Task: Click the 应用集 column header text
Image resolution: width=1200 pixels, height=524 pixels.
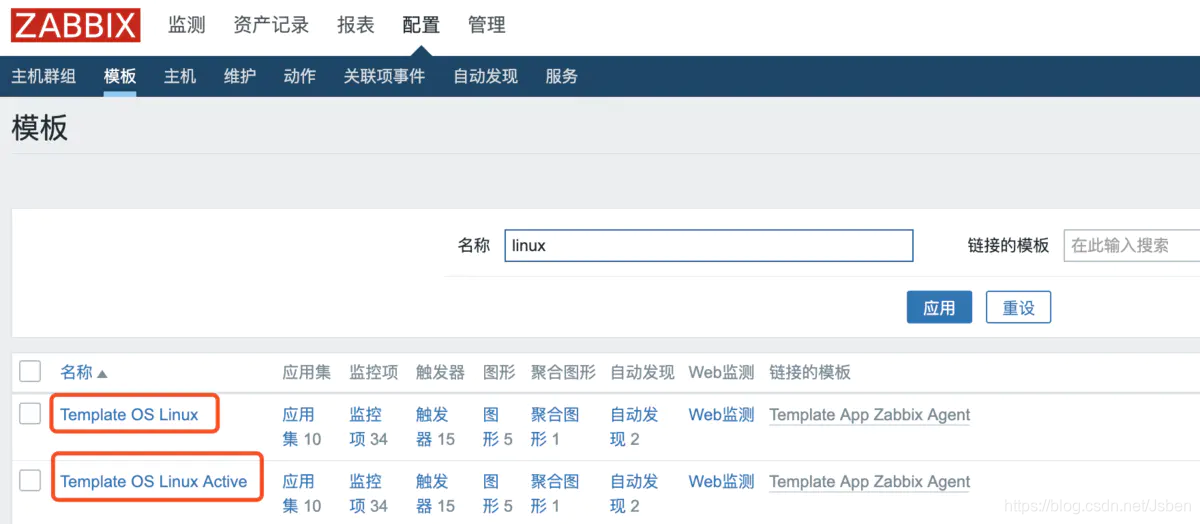Action: pos(306,372)
